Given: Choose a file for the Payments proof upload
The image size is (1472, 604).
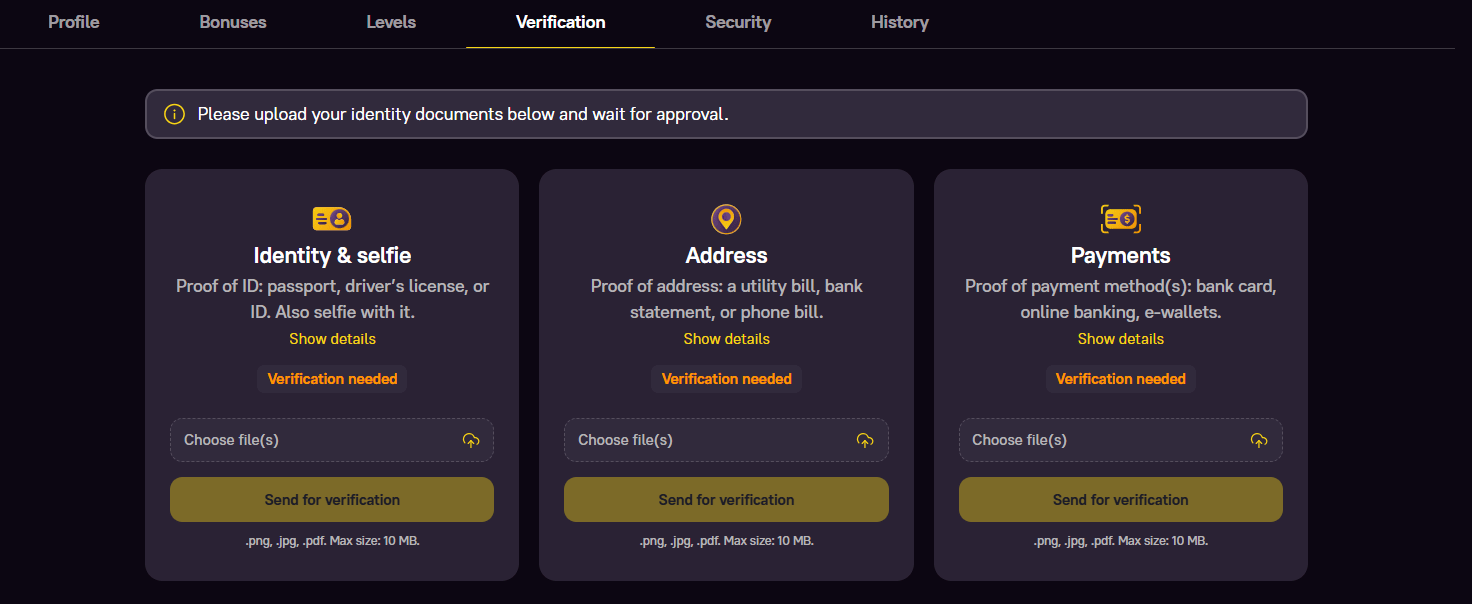Looking at the screenshot, I should click(1120, 440).
